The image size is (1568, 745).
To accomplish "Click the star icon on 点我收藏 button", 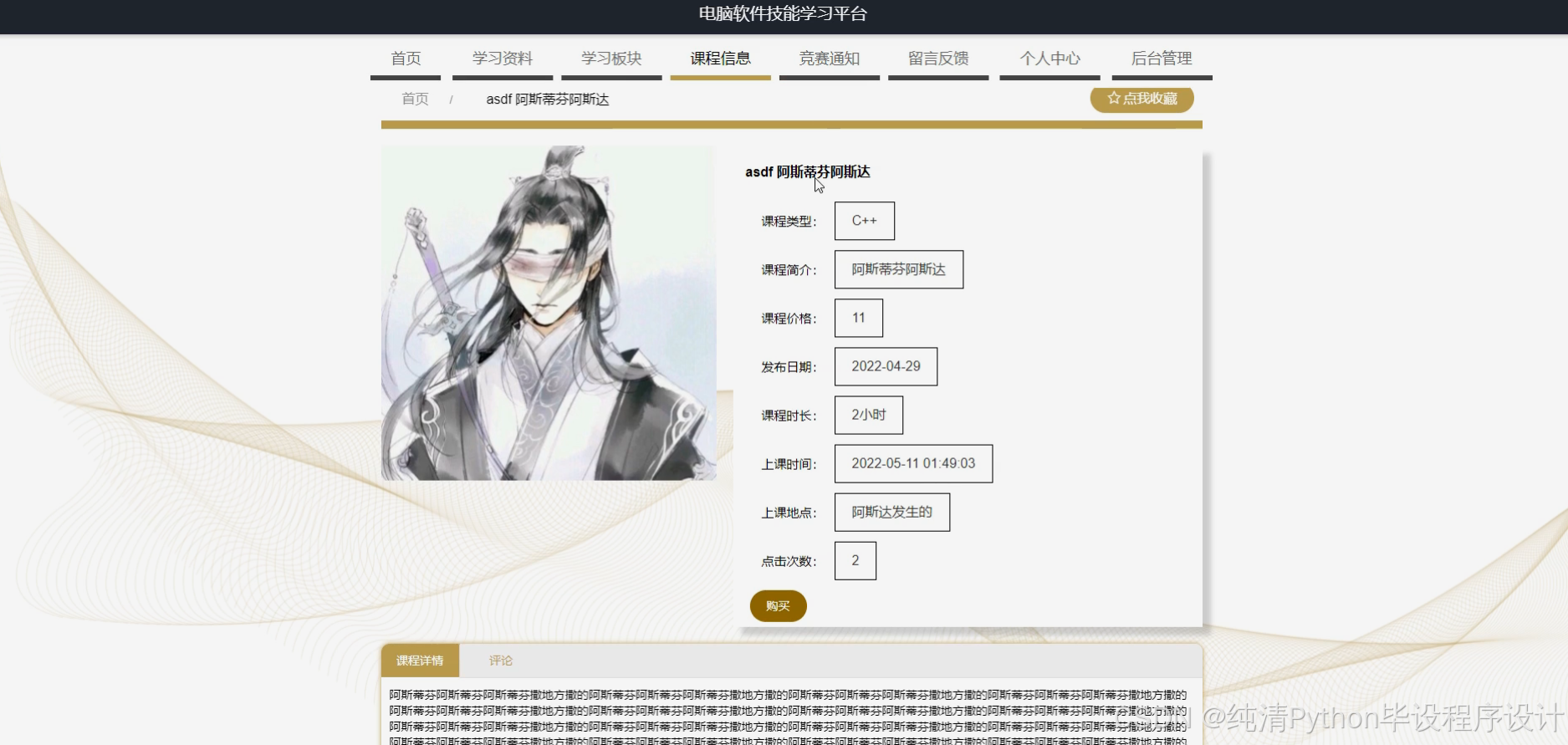I will [1114, 99].
